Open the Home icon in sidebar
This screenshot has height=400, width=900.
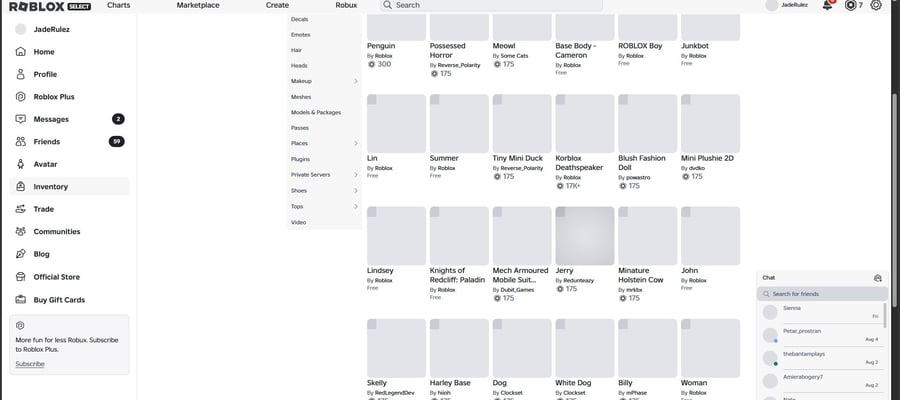pos(21,52)
